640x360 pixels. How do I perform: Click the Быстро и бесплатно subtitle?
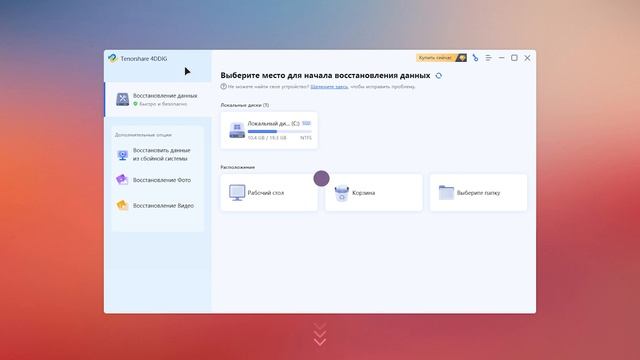coord(163,104)
